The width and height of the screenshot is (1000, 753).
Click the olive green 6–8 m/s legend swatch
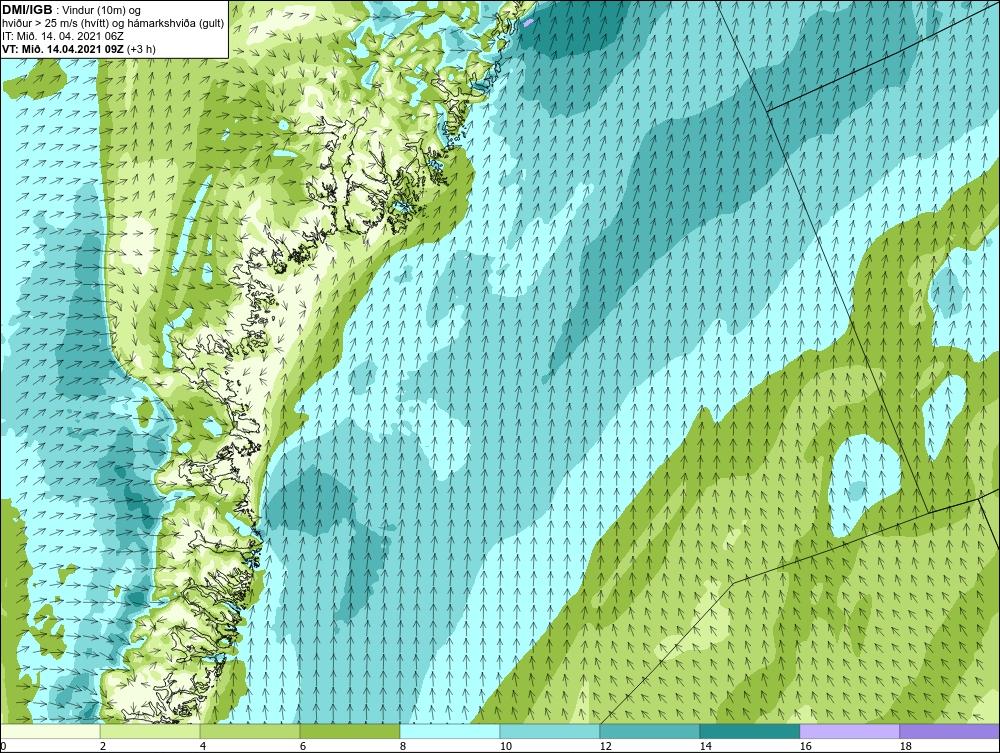pyautogui.click(x=349, y=731)
